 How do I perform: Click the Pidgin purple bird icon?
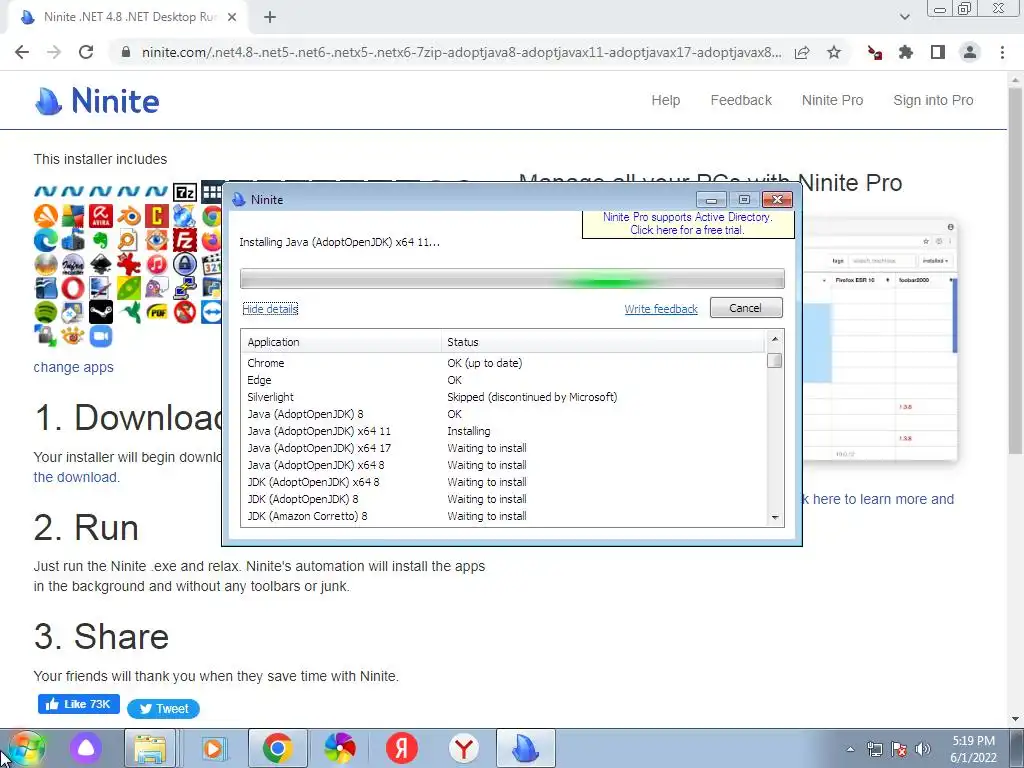pos(157,288)
